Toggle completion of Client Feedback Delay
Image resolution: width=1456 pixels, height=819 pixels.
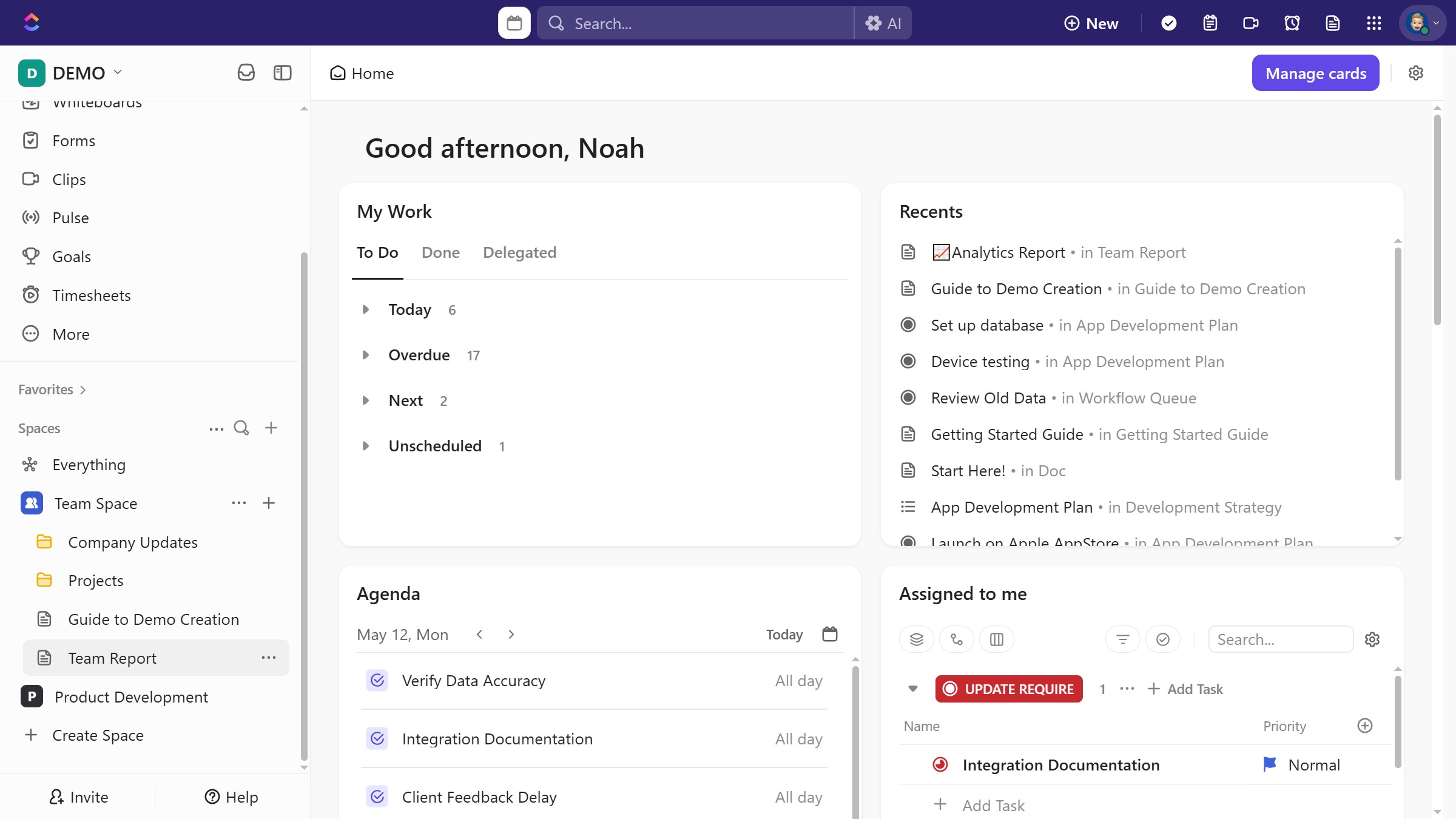tap(377, 797)
